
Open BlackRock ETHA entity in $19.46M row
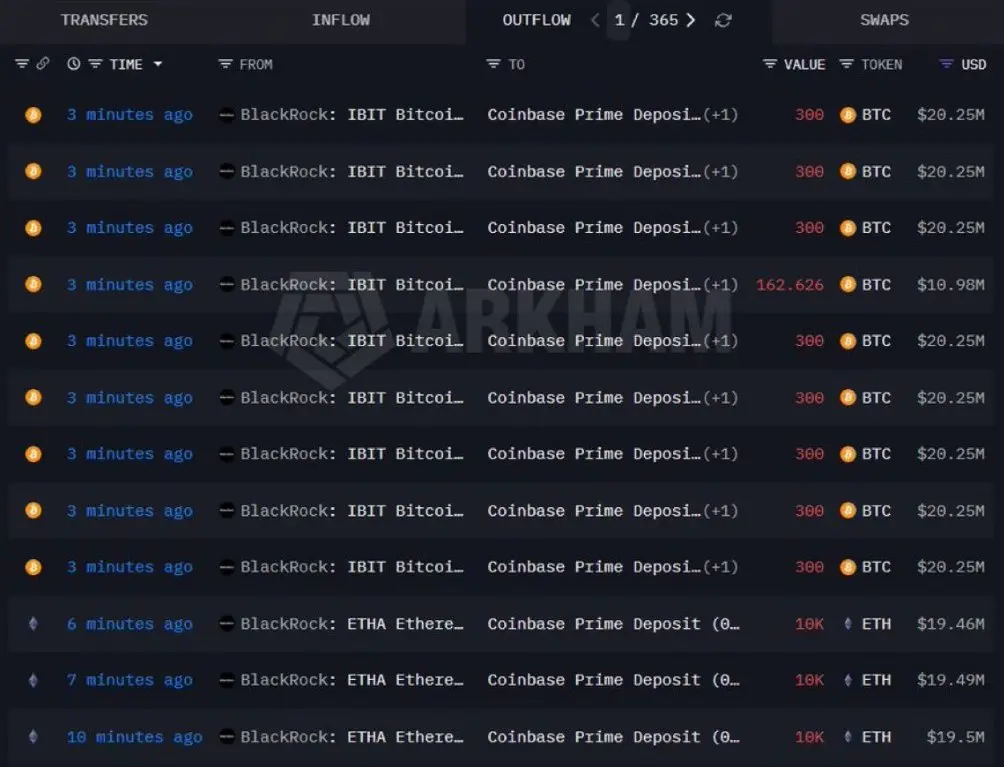click(x=352, y=624)
